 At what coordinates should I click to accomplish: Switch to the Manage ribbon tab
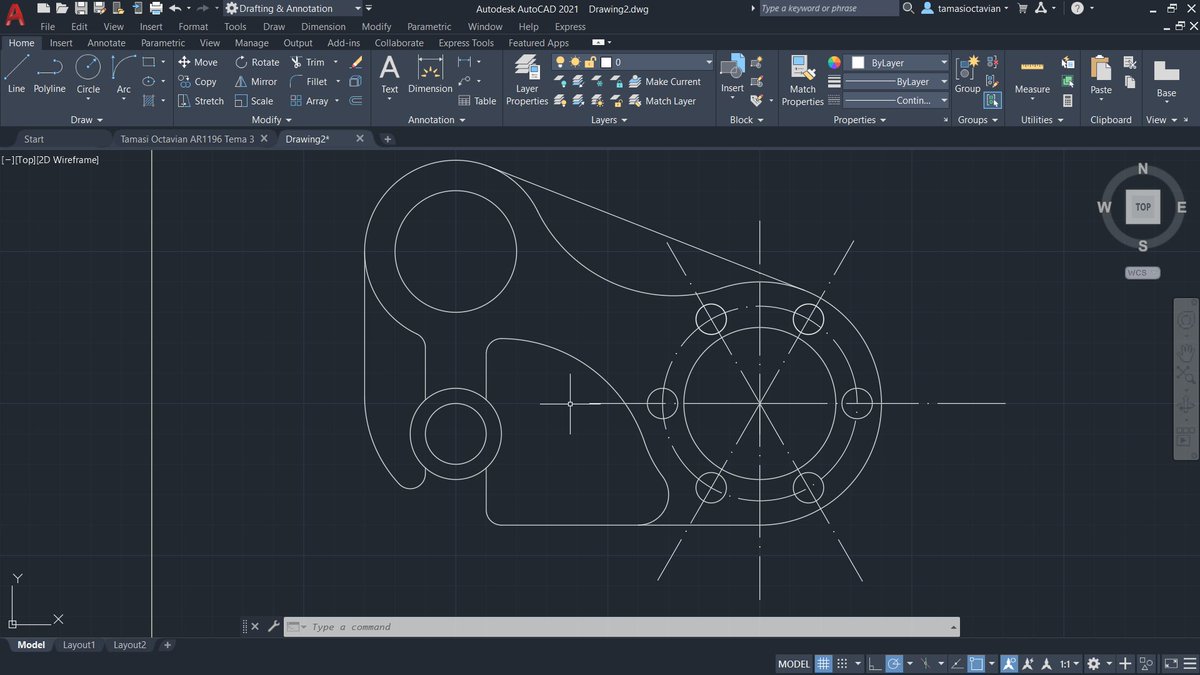[x=251, y=43]
